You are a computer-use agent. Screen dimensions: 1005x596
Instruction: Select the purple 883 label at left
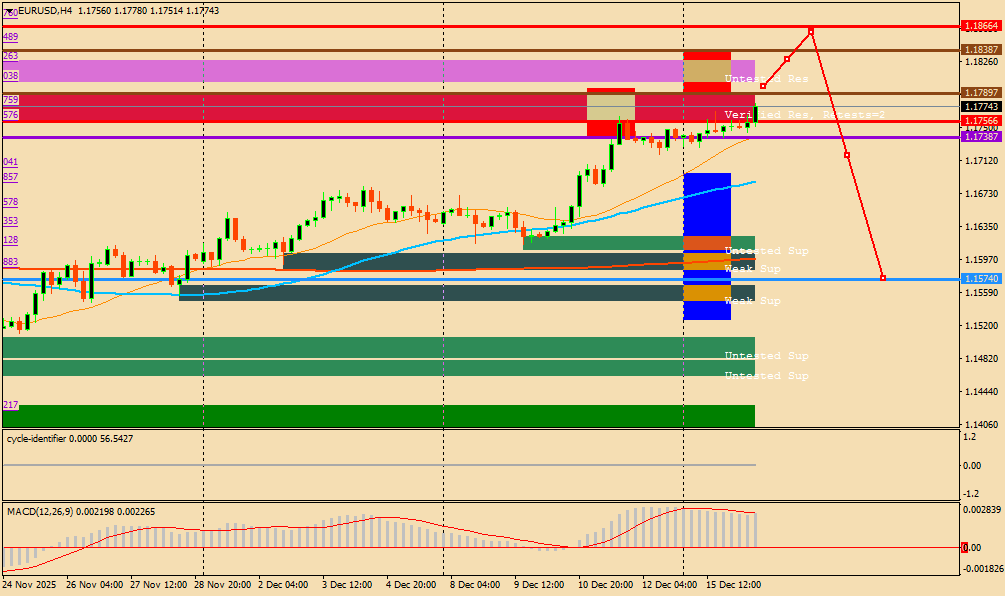click(10, 262)
